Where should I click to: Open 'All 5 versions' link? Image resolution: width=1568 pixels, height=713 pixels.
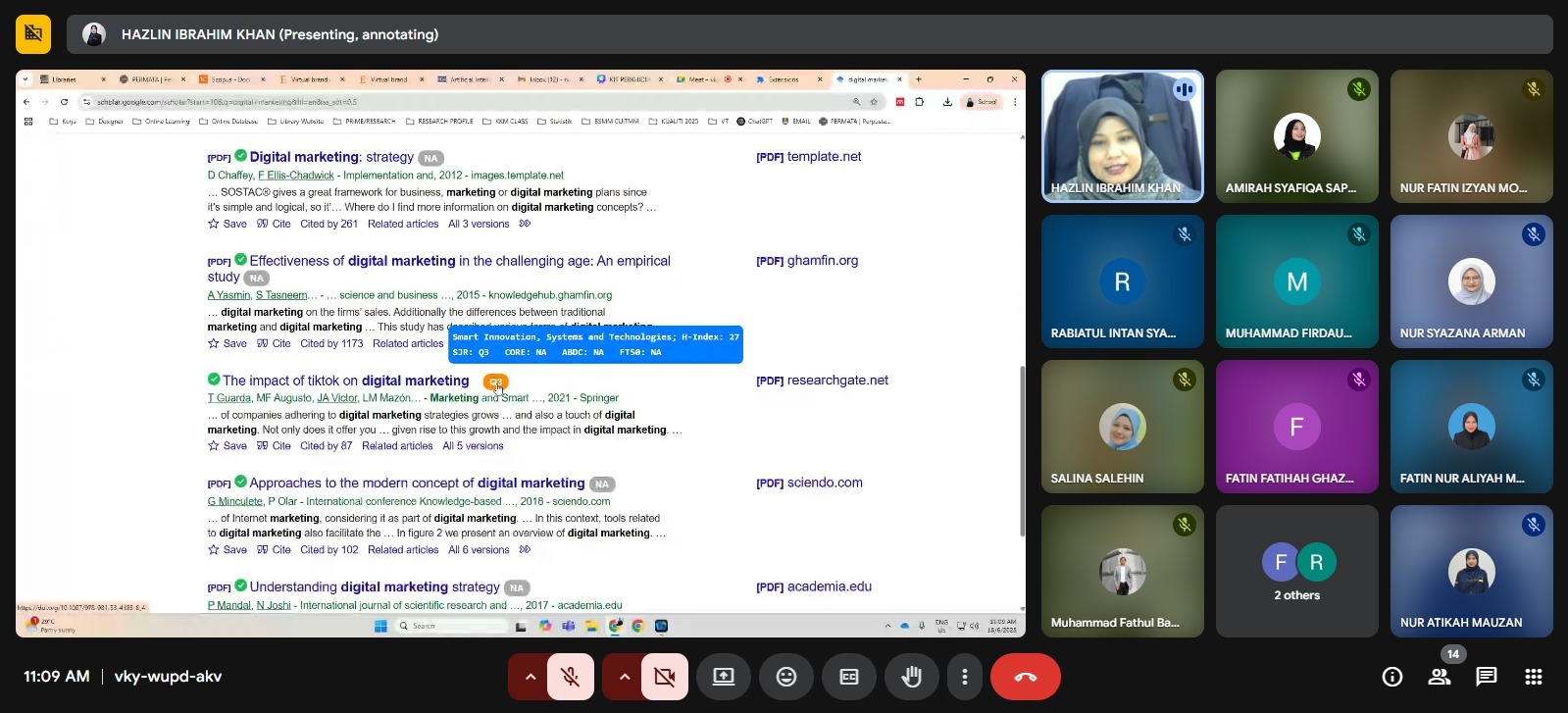click(x=473, y=445)
